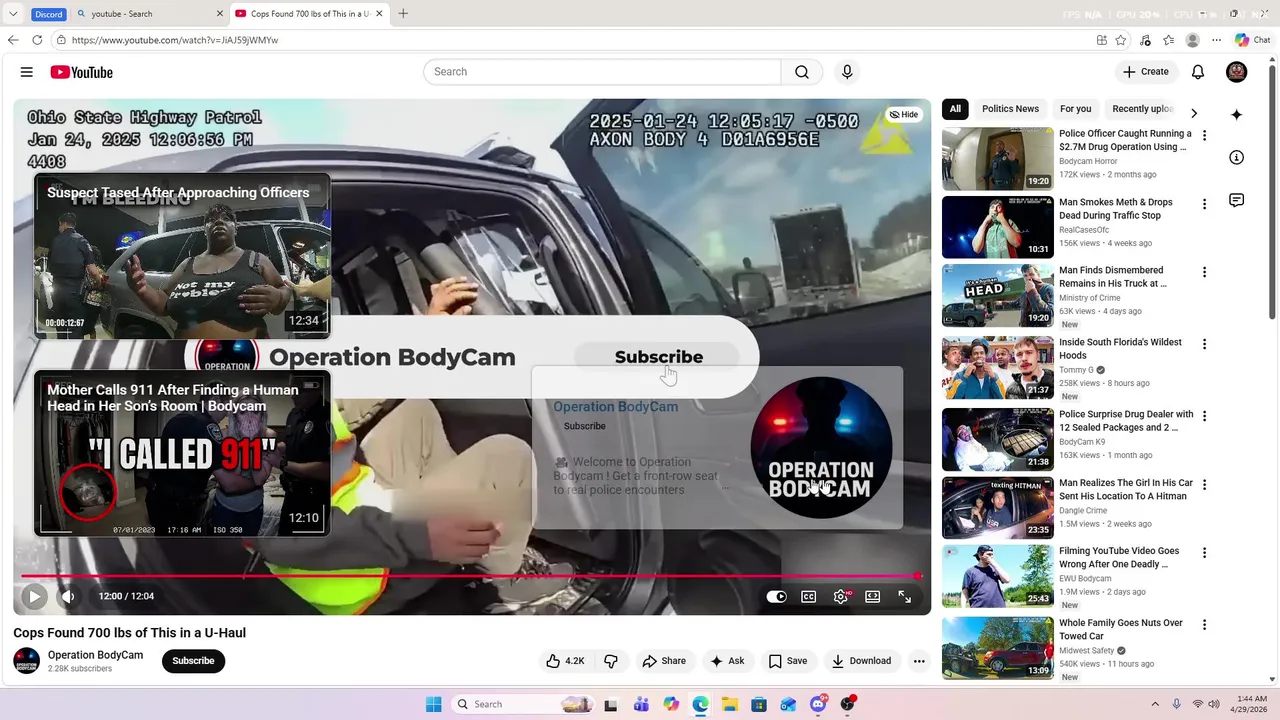
Task: Open Mother Calls 911 end screen video
Action: [182, 454]
